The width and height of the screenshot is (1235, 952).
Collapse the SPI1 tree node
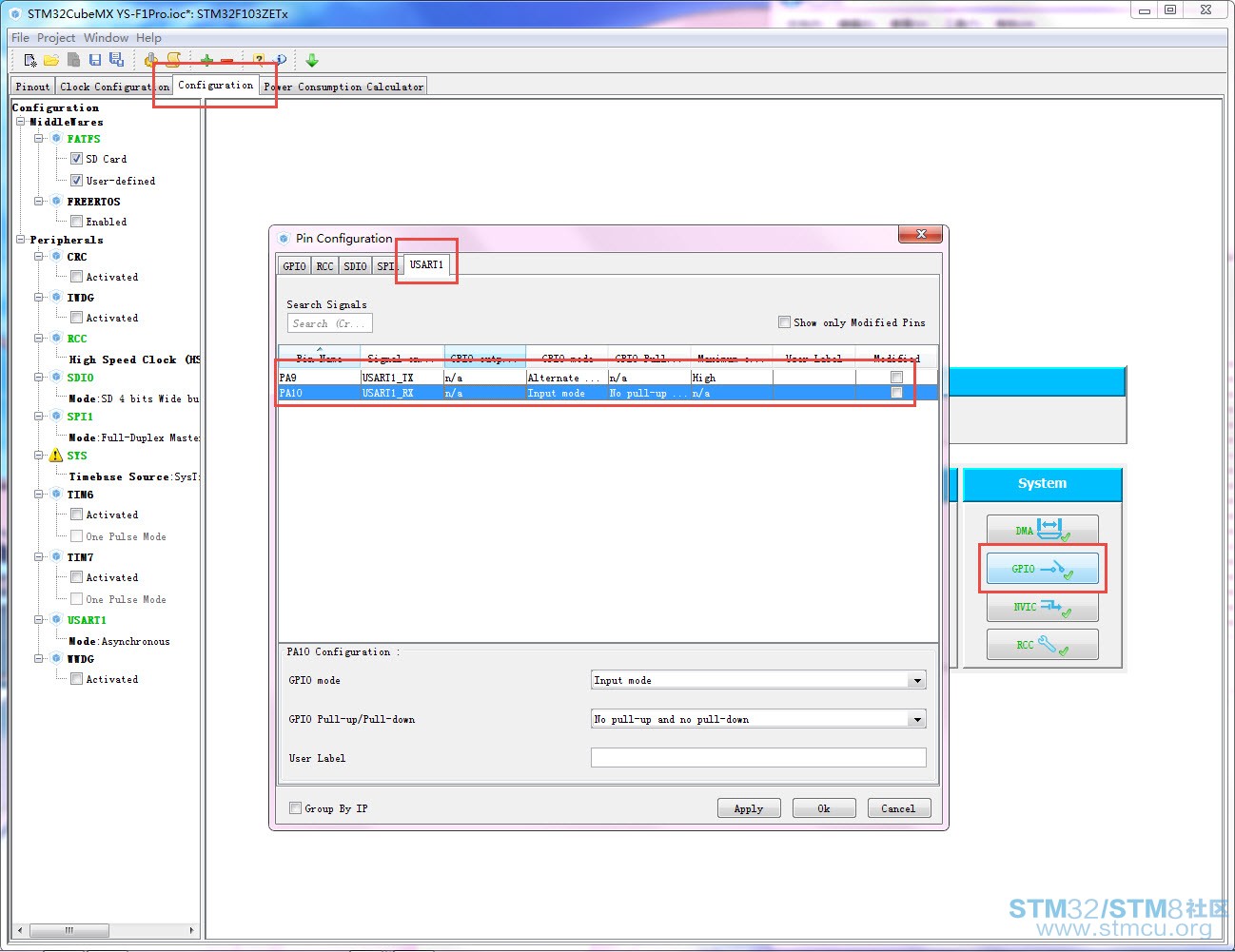click(39, 417)
